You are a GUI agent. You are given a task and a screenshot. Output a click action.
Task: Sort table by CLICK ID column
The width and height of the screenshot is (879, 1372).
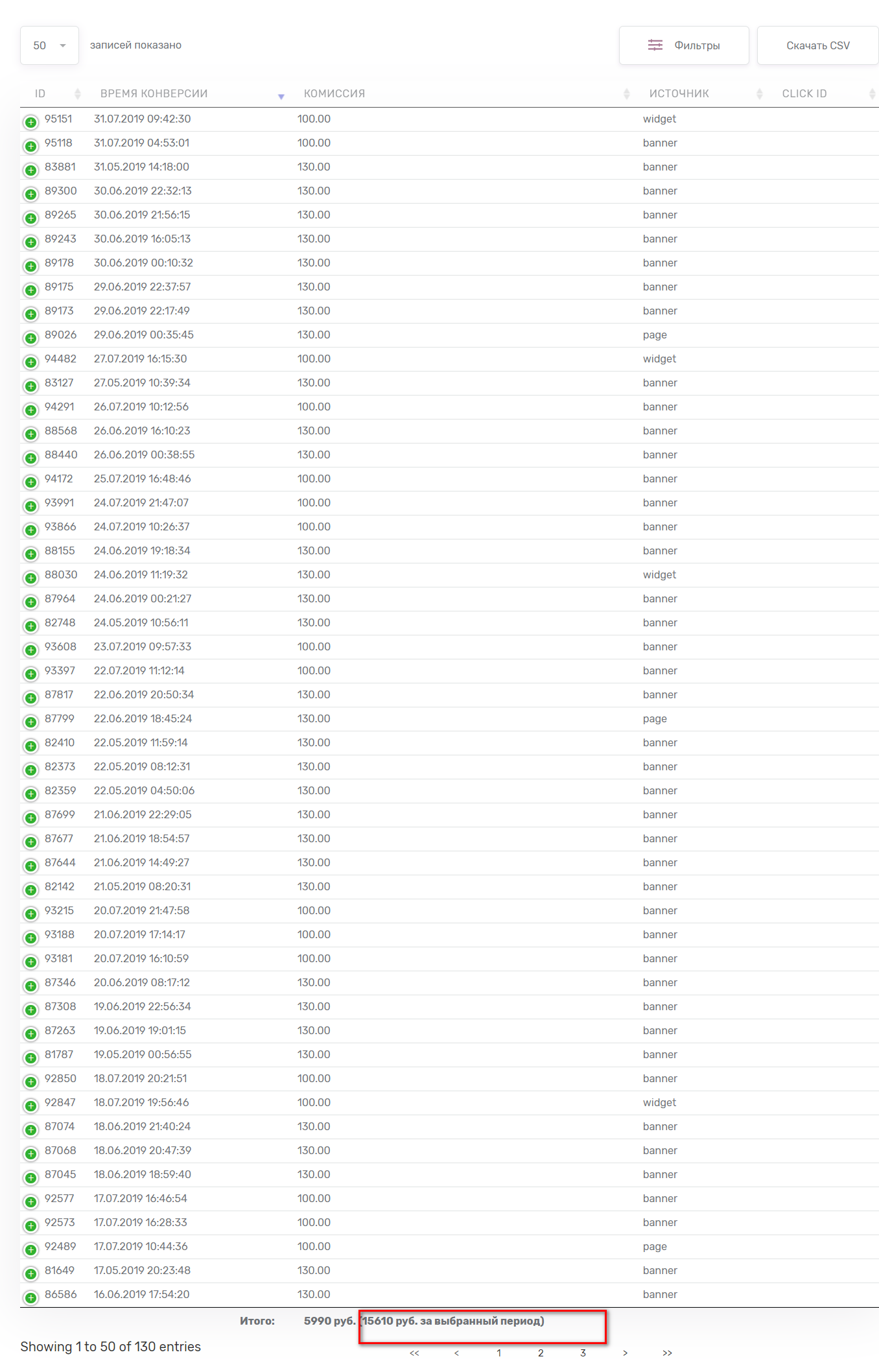coord(804,93)
